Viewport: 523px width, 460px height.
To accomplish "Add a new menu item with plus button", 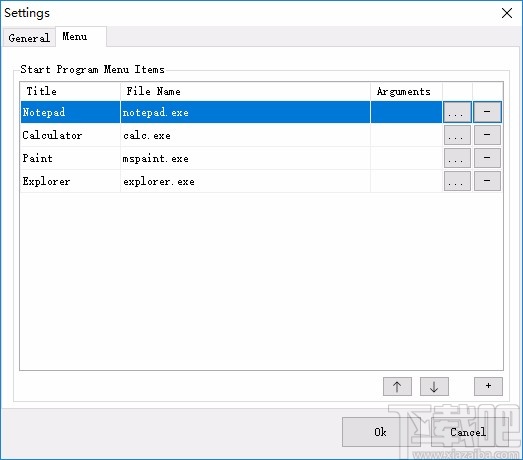I will [488, 386].
